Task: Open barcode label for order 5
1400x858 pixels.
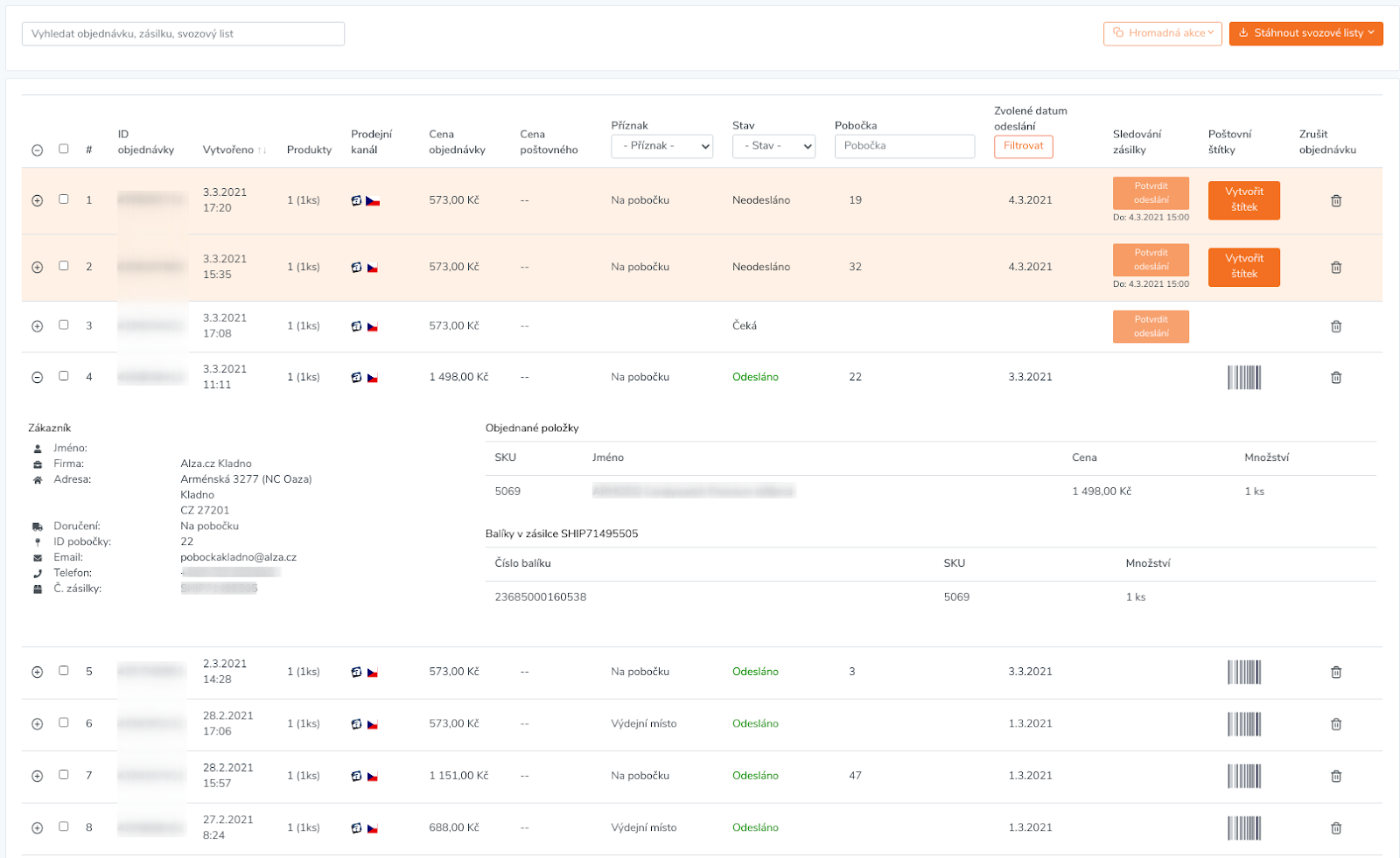Action: point(1244,673)
